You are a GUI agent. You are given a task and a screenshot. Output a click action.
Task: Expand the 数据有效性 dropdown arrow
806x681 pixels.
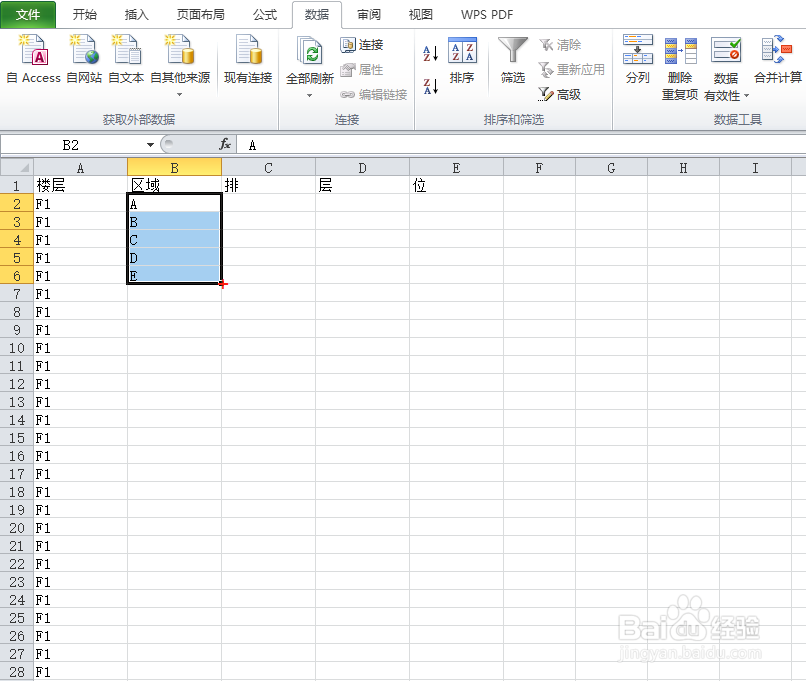pos(746,96)
